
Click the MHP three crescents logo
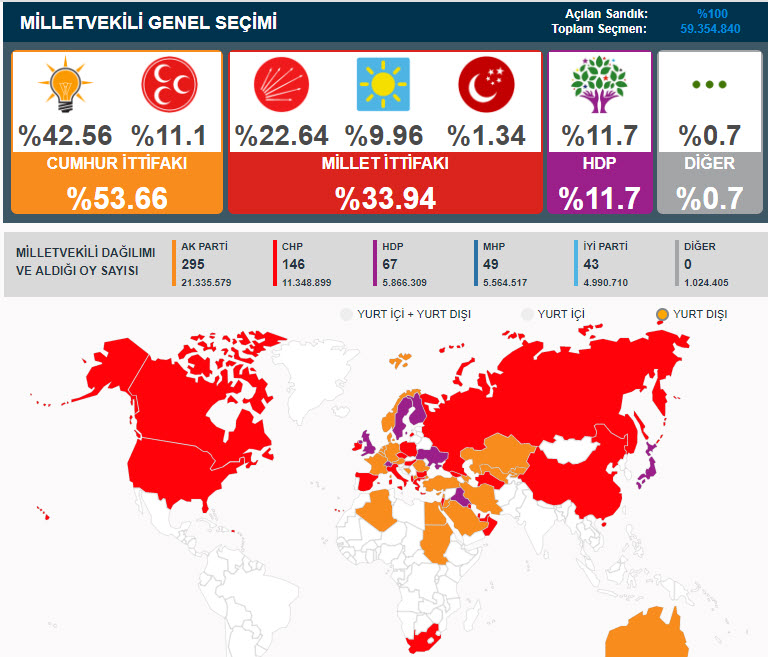169,84
